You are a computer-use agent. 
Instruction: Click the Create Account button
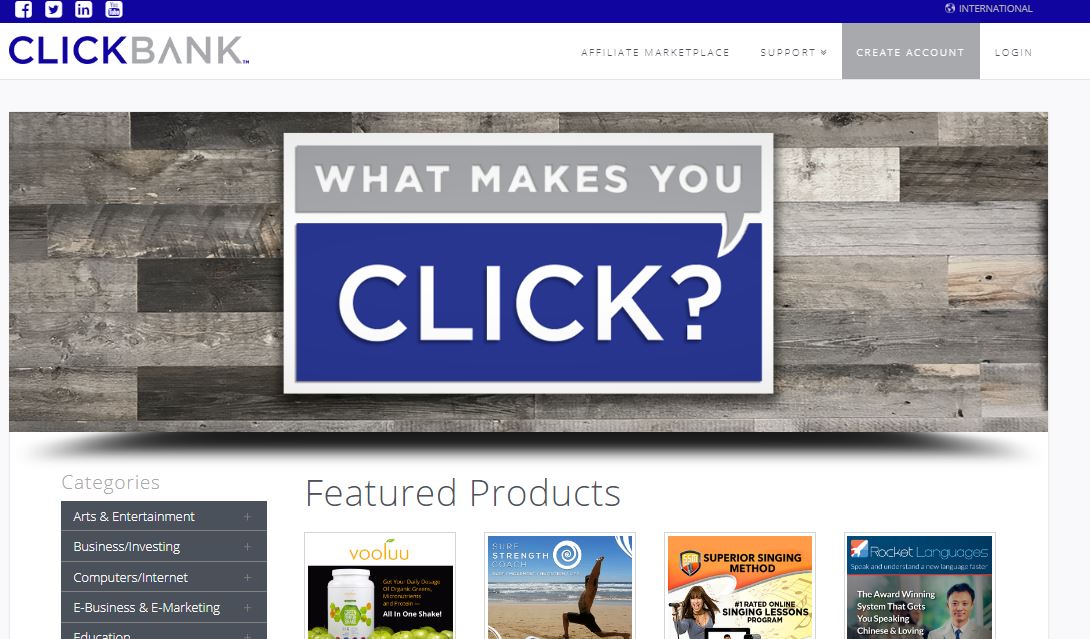point(911,51)
